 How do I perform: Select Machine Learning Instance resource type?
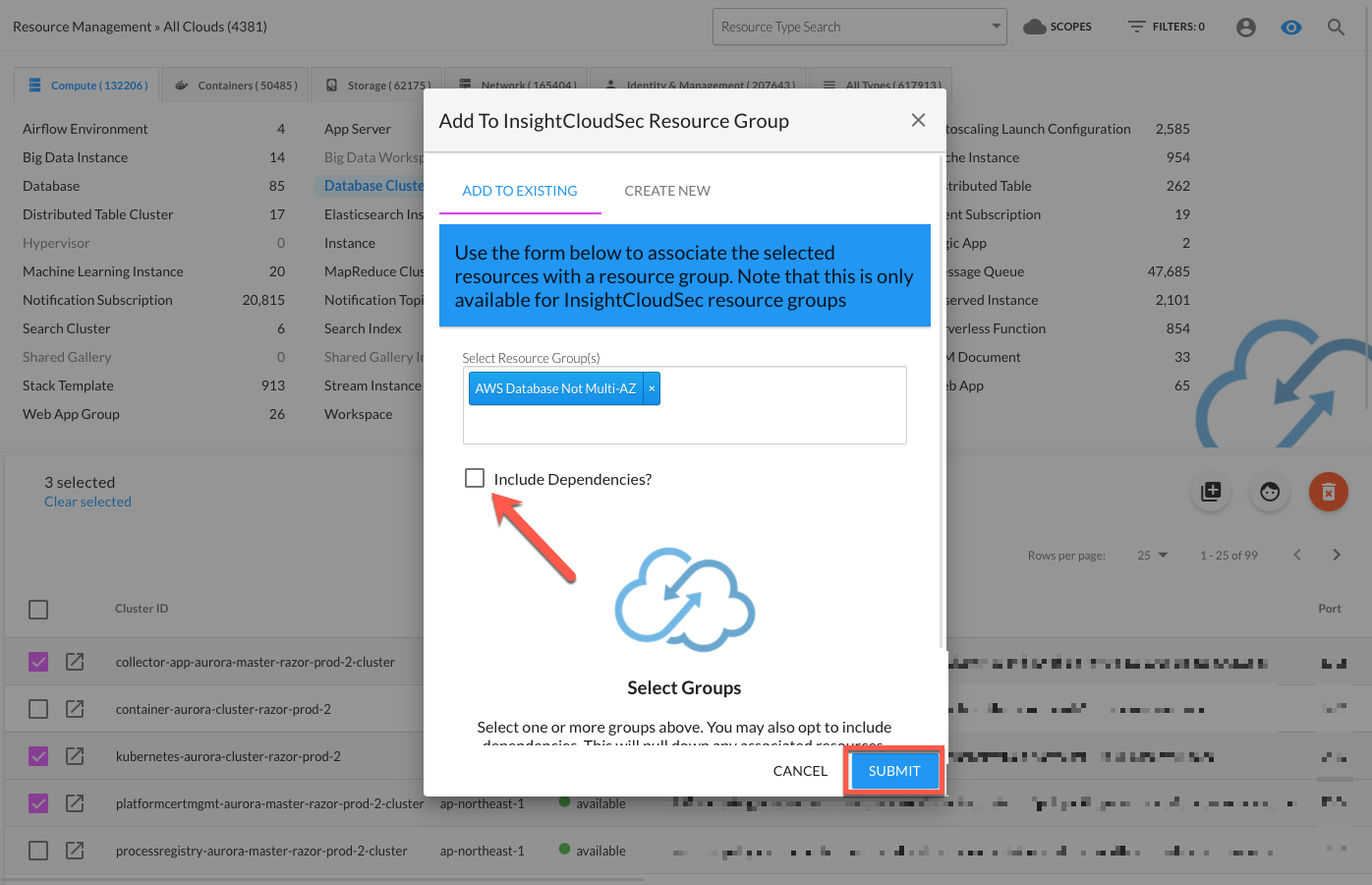103,271
